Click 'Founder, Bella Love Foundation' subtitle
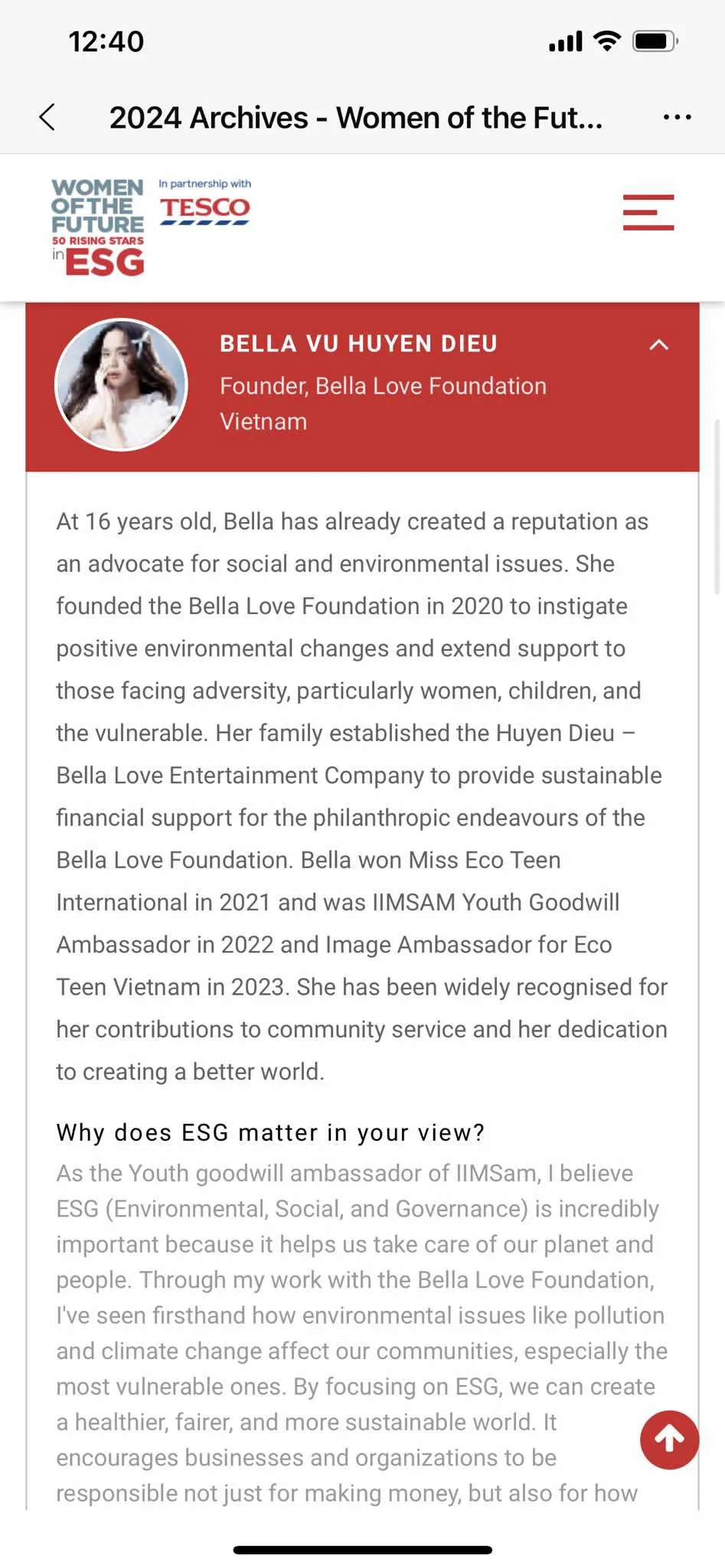Screen dimensions: 725x1568 (383, 386)
